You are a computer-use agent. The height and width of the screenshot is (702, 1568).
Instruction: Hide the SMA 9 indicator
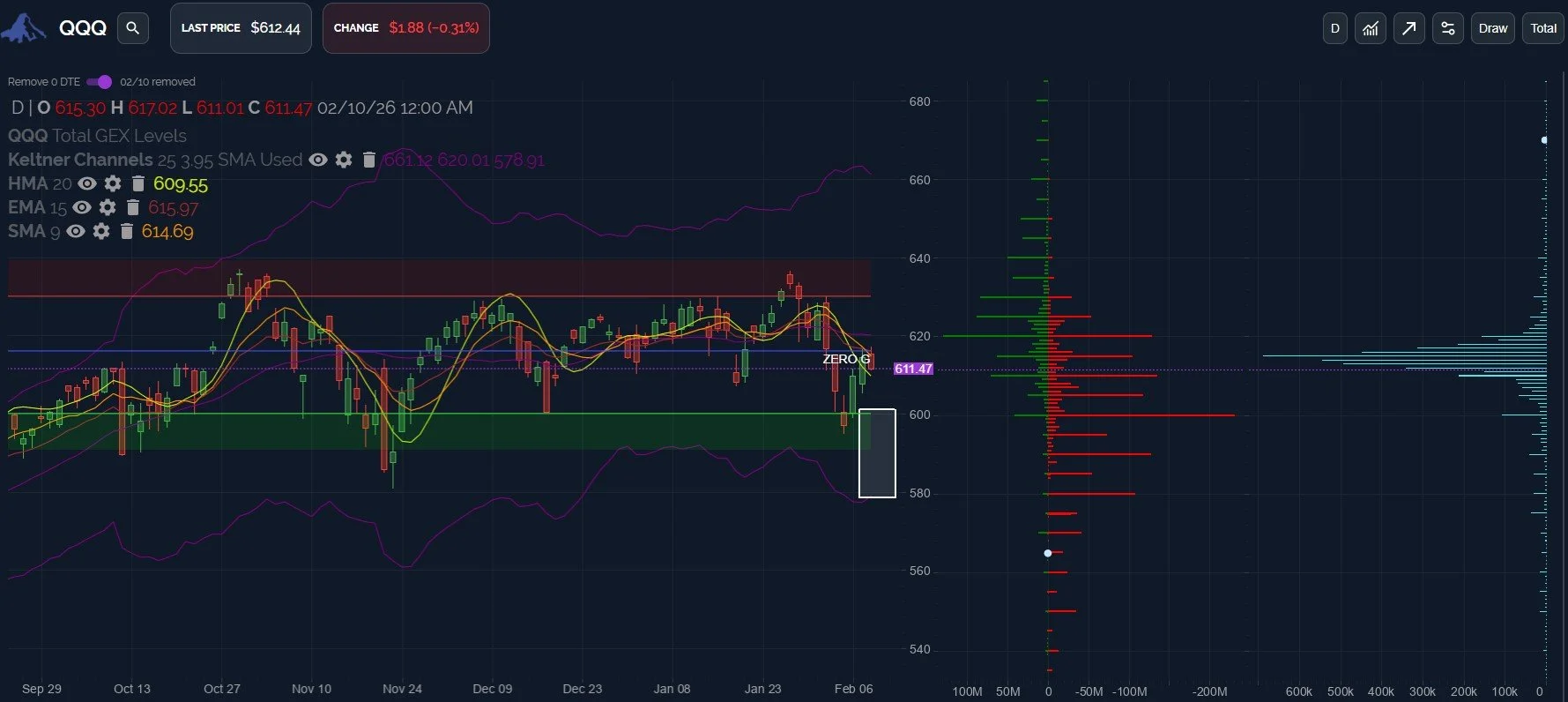coord(76,231)
